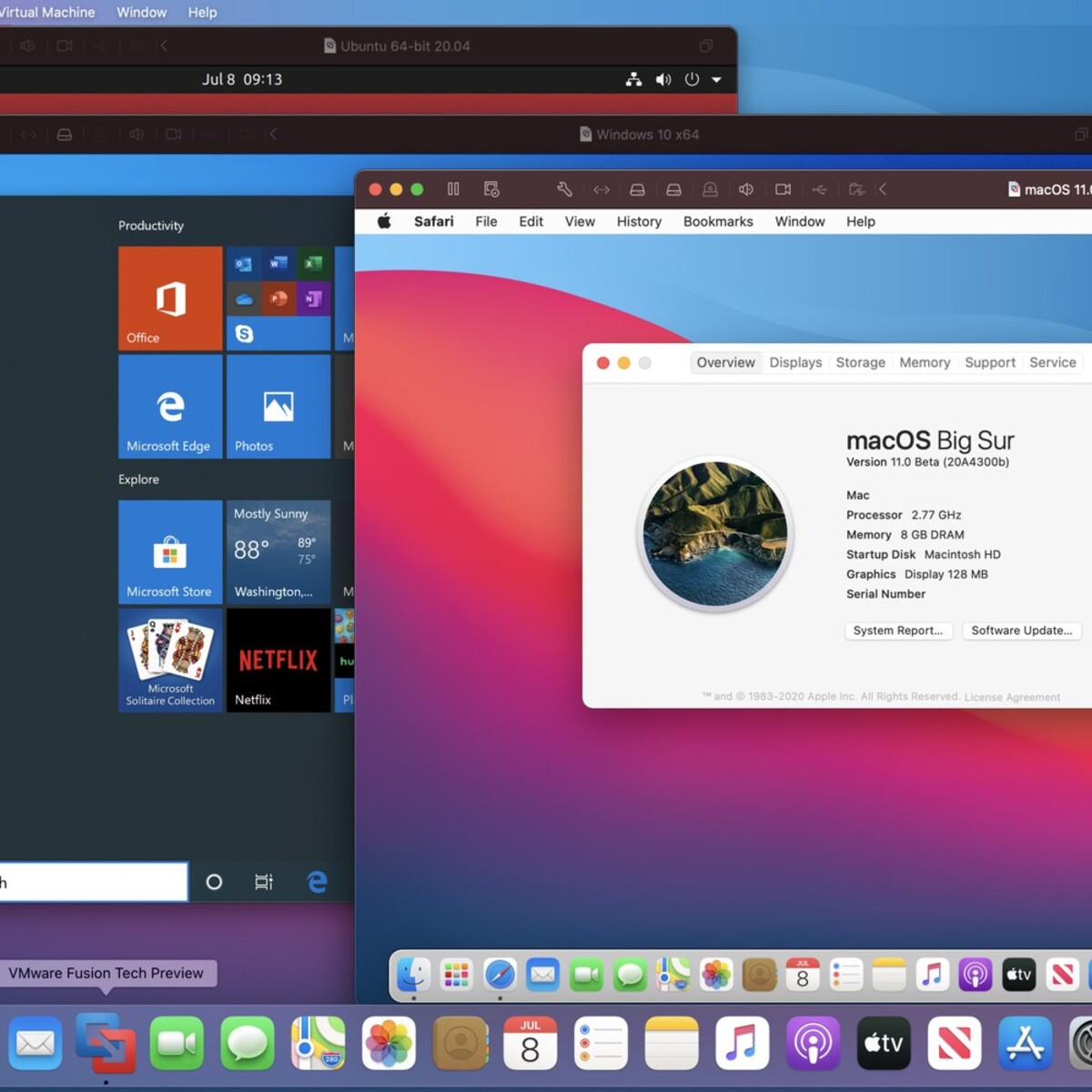
Task: Open App Store in the host Dock
Action: point(1026,1043)
